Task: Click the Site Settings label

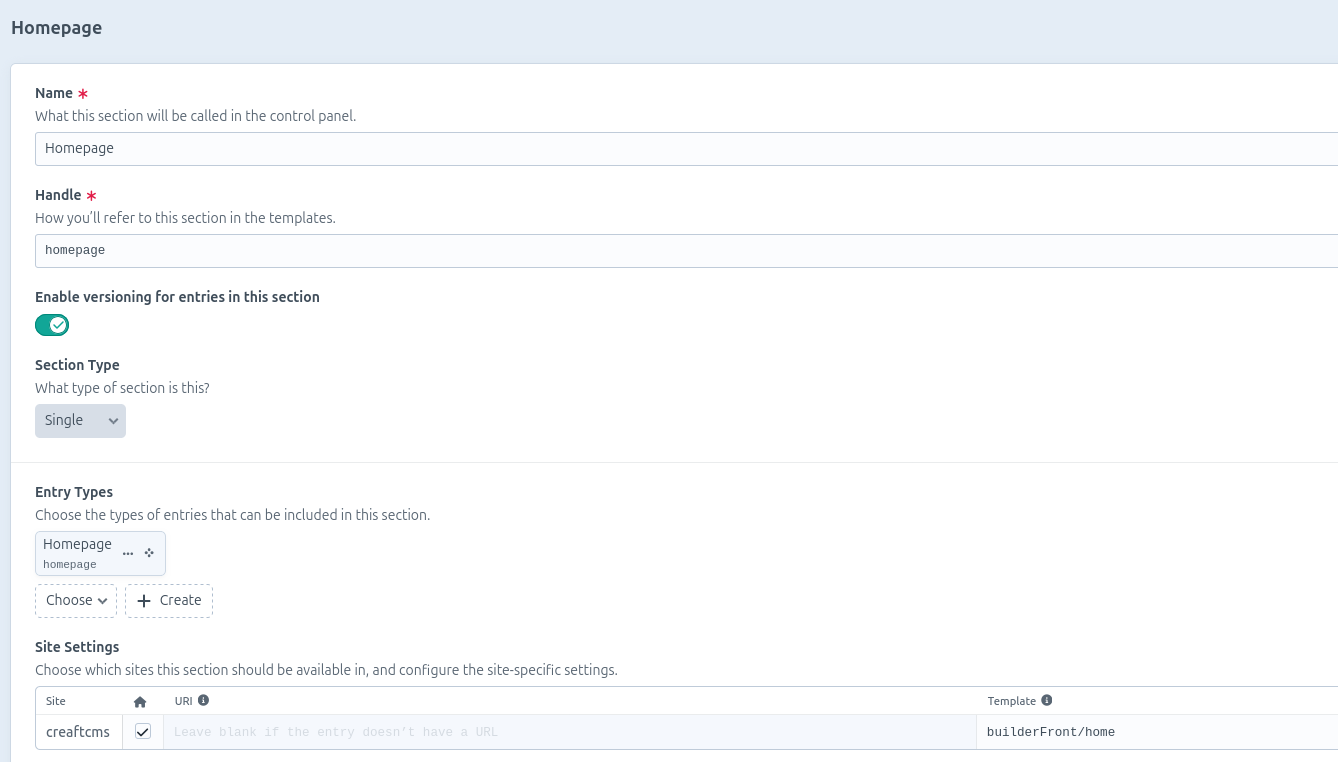Action: [x=77, y=647]
